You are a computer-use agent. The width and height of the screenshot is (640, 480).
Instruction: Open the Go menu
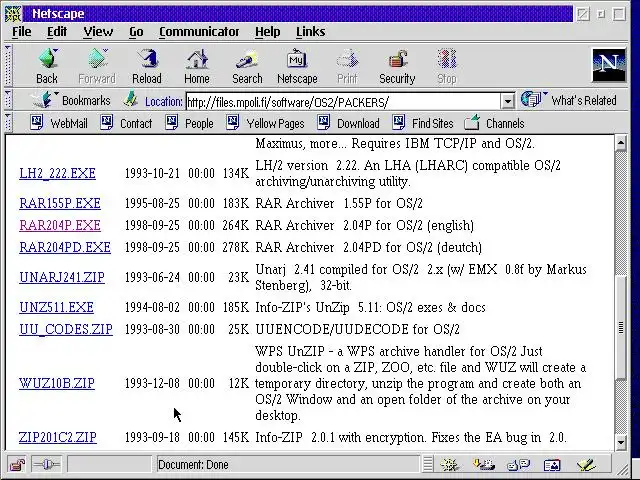136,31
